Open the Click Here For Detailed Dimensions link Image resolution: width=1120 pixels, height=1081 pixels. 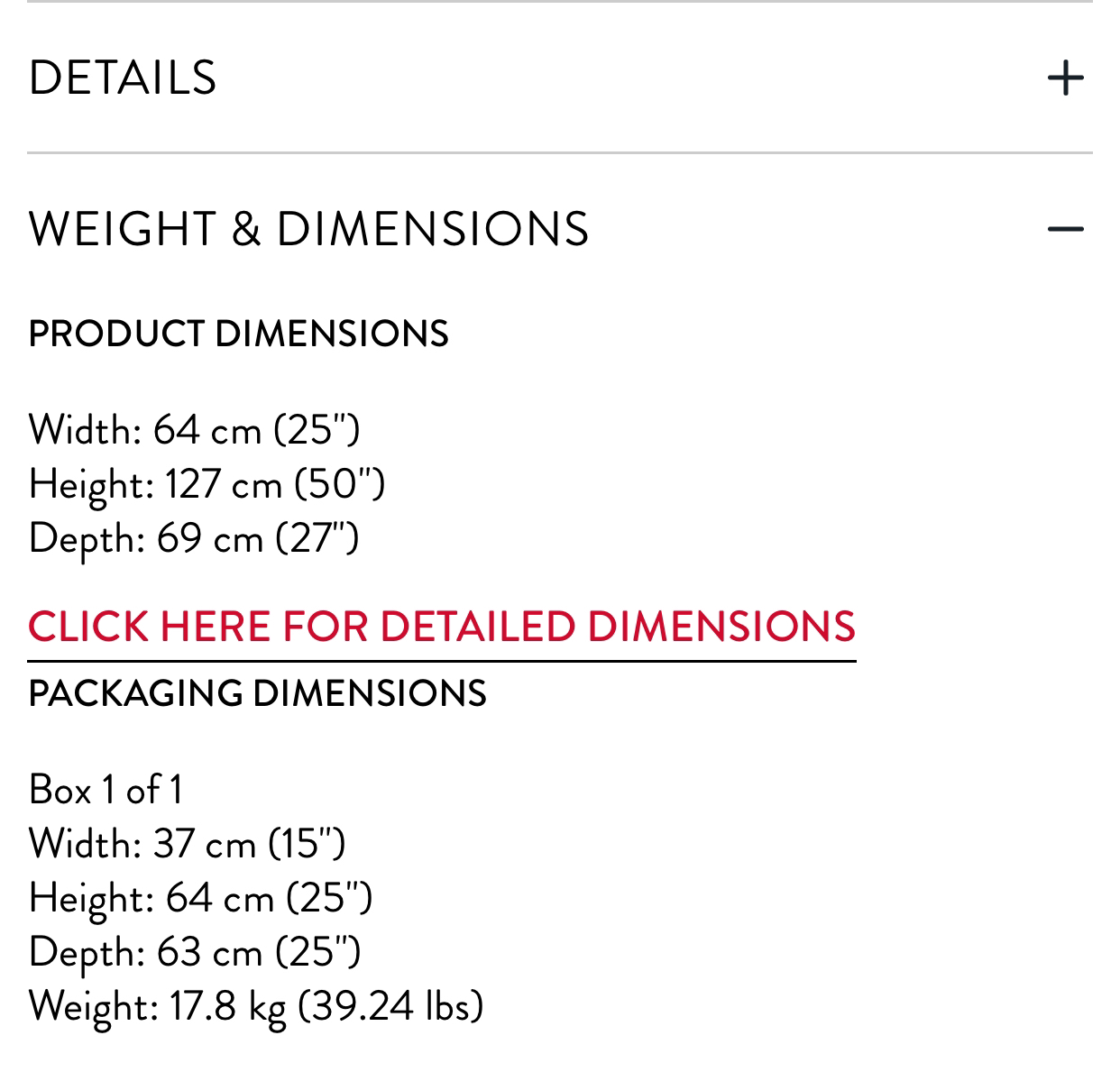pyautogui.click(x=442, y=627)
